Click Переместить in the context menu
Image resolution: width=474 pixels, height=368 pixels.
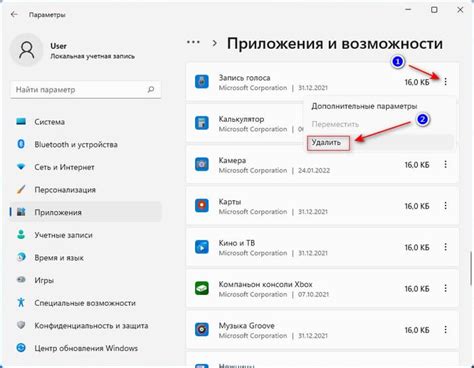(x=335, y=124)
